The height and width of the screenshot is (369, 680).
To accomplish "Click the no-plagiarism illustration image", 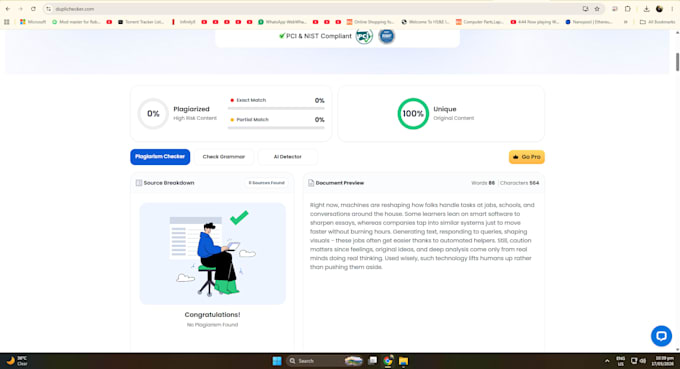I will click(x=212, y=253).
